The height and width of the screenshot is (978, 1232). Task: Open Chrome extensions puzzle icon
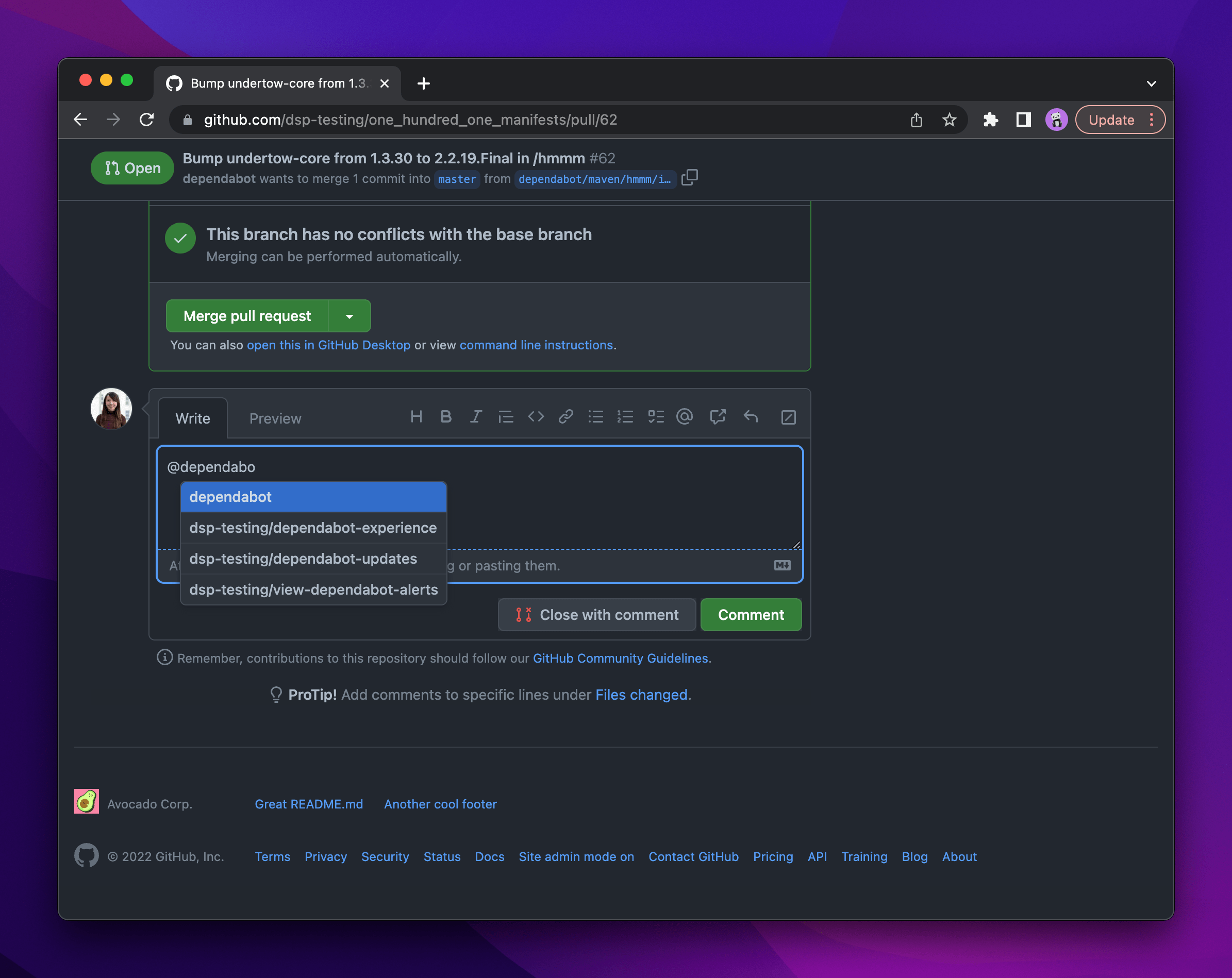coord(991,120)
